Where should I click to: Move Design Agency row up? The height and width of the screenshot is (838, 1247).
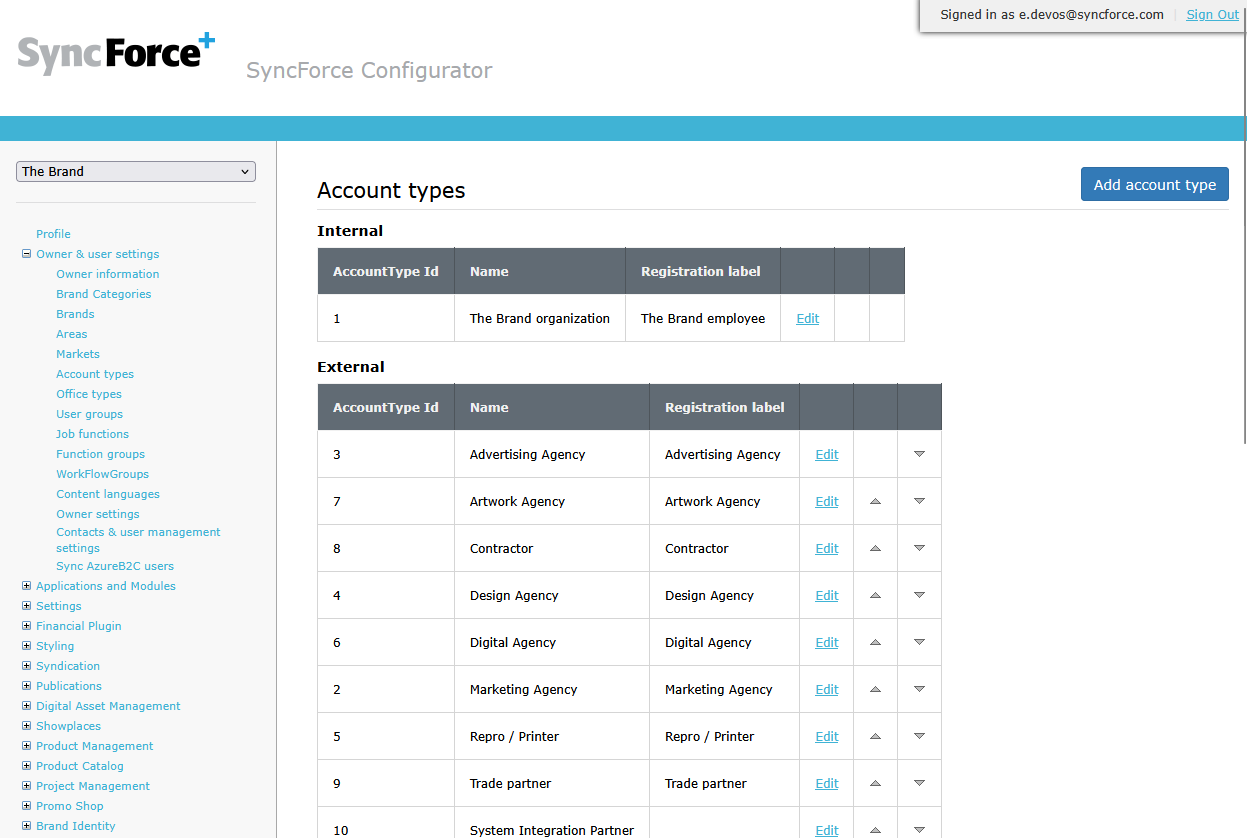(875, 595)
